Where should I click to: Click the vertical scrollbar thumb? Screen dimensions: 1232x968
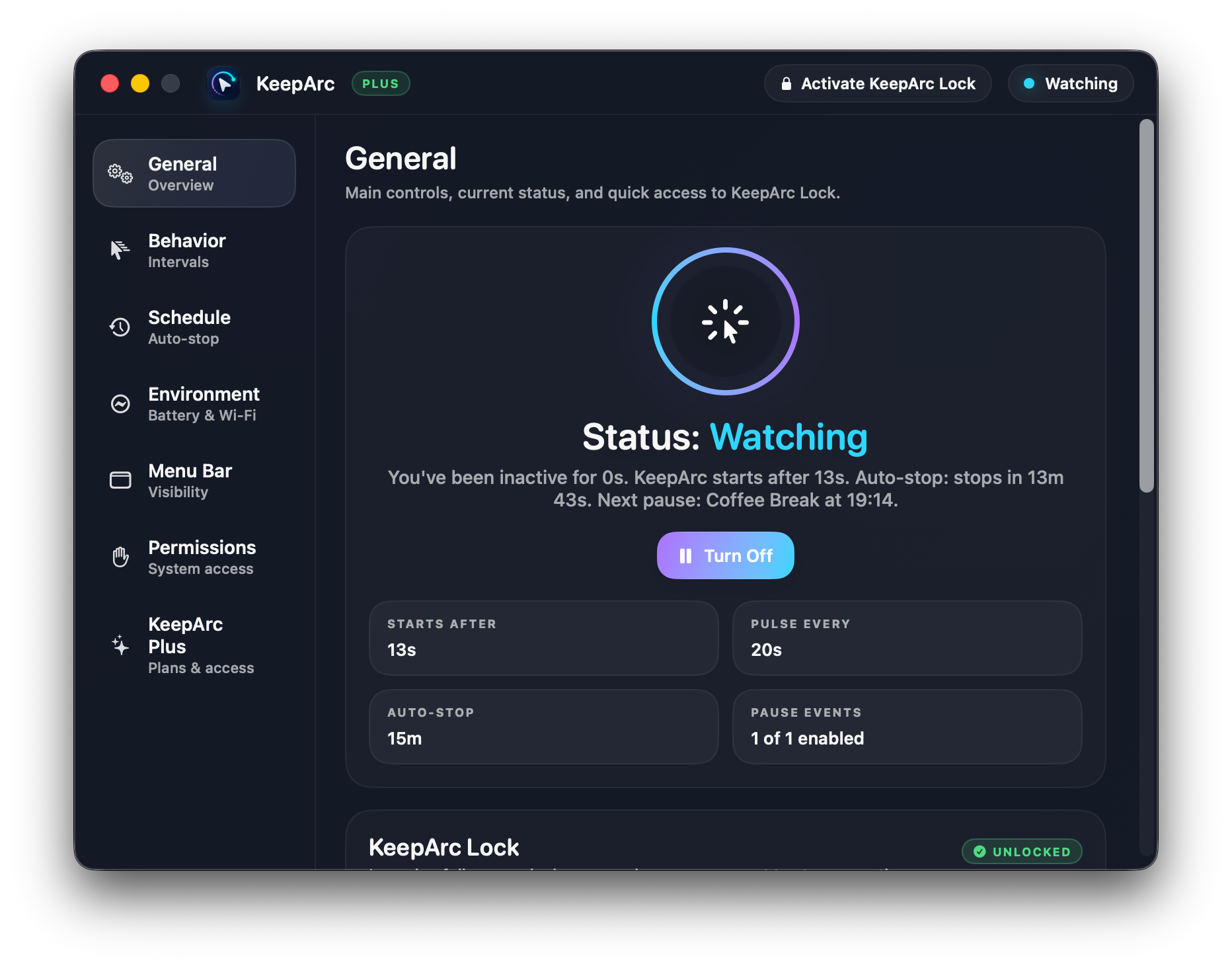click(x=1147, y=305)
